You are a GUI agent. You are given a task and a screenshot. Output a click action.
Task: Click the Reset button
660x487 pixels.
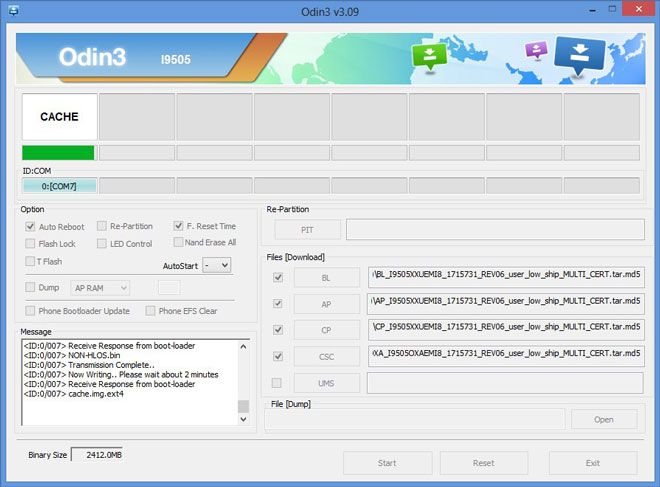coord(484,463)
